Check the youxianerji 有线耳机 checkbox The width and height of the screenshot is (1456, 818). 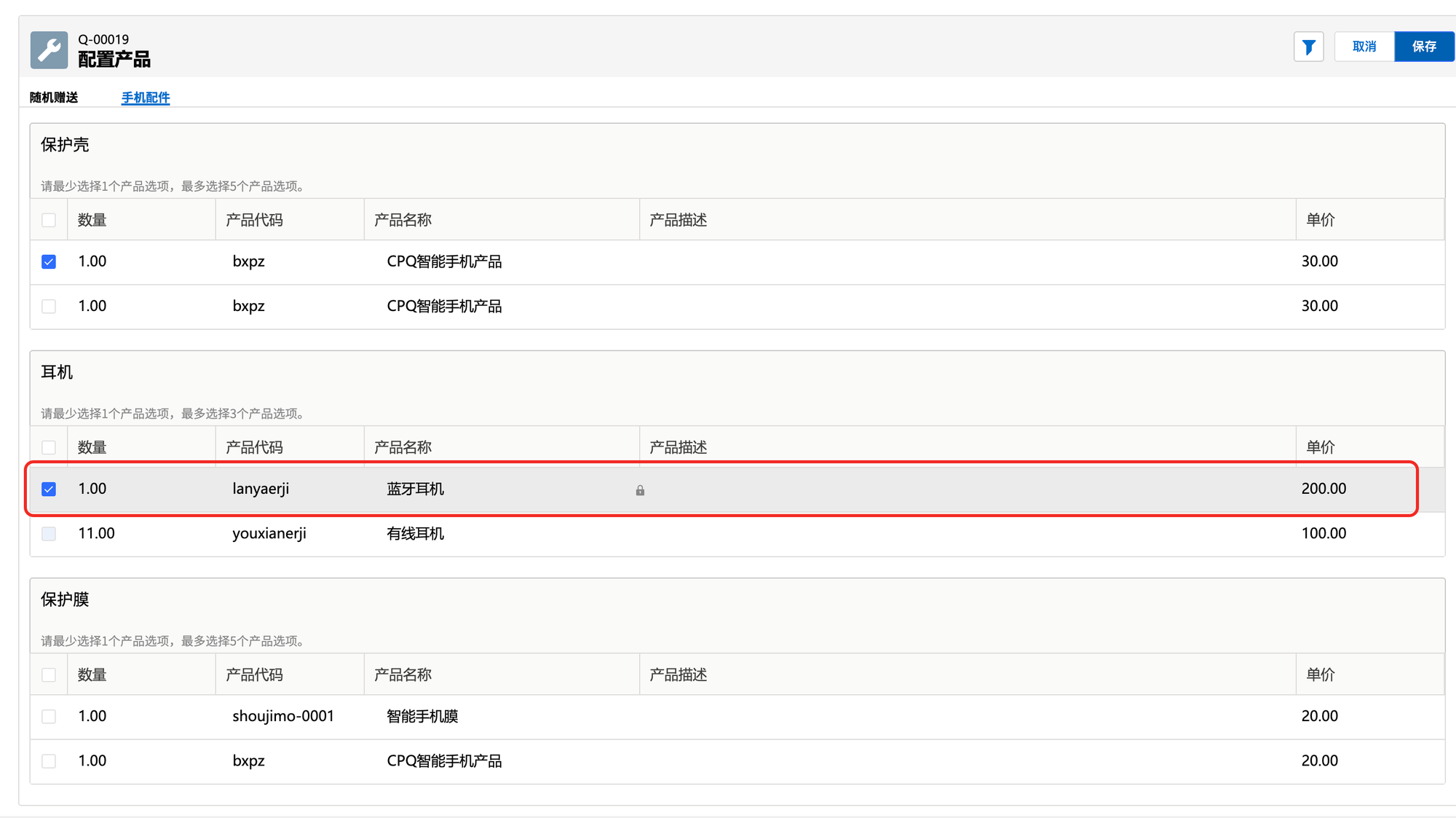pos(49,534)
